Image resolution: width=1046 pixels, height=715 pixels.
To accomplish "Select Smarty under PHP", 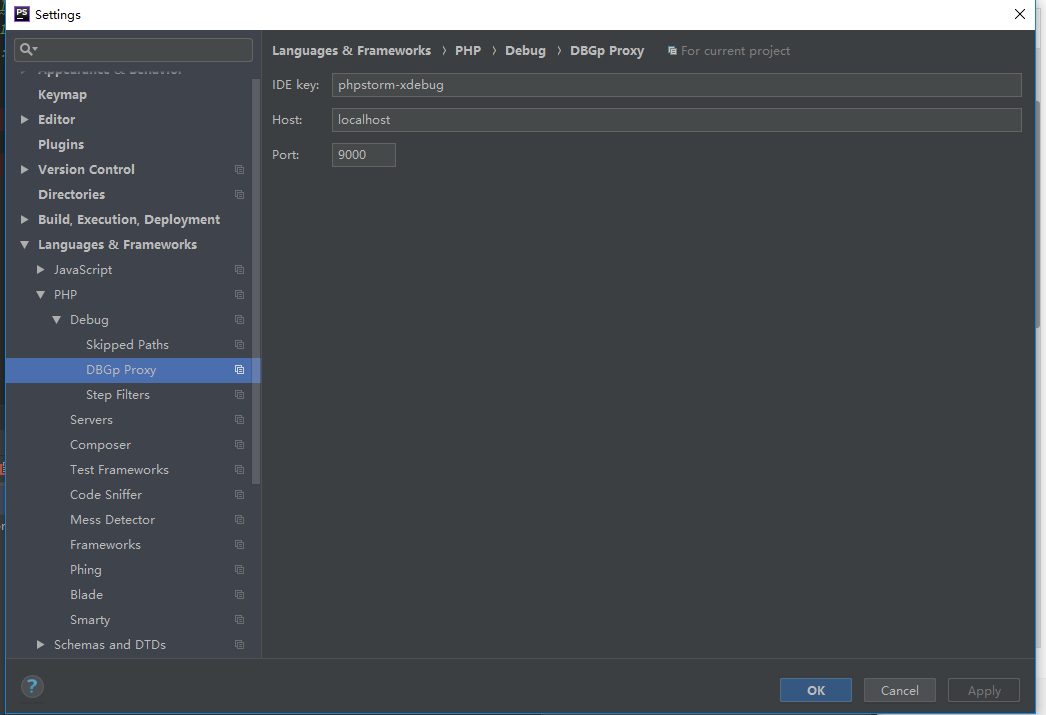I will point(90,620).
